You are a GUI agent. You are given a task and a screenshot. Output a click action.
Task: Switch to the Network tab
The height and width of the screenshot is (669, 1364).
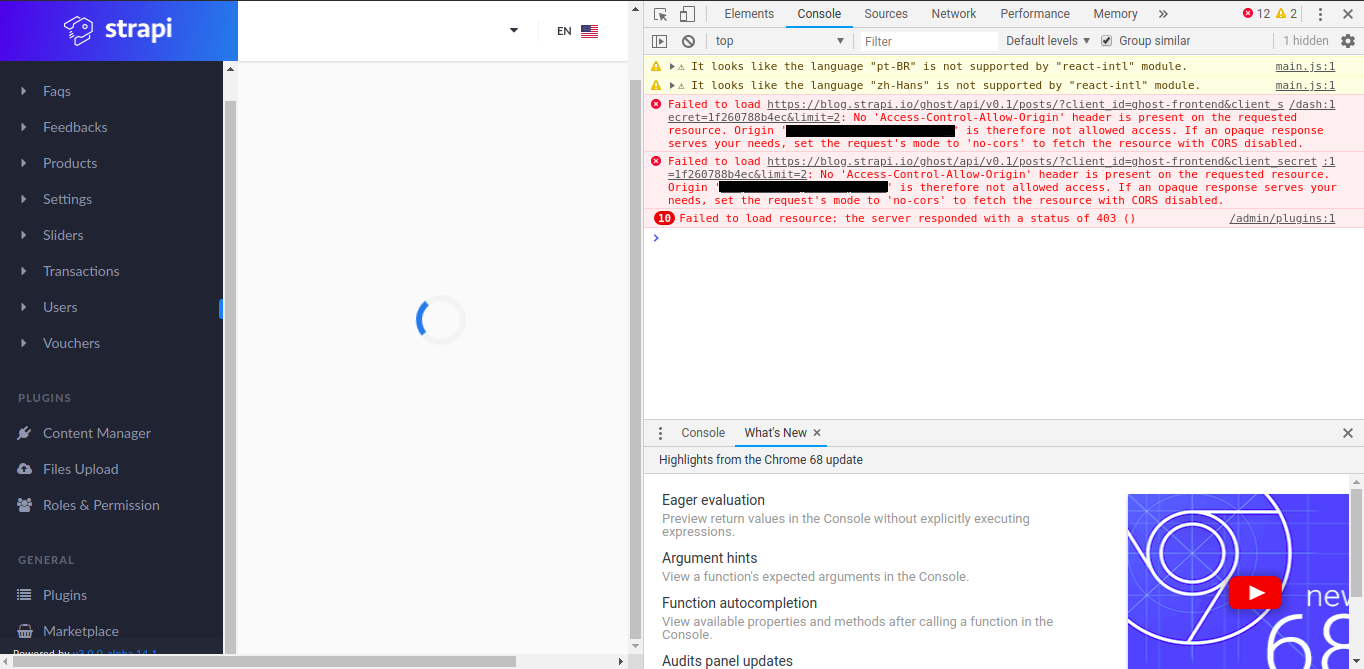(953, 13)
